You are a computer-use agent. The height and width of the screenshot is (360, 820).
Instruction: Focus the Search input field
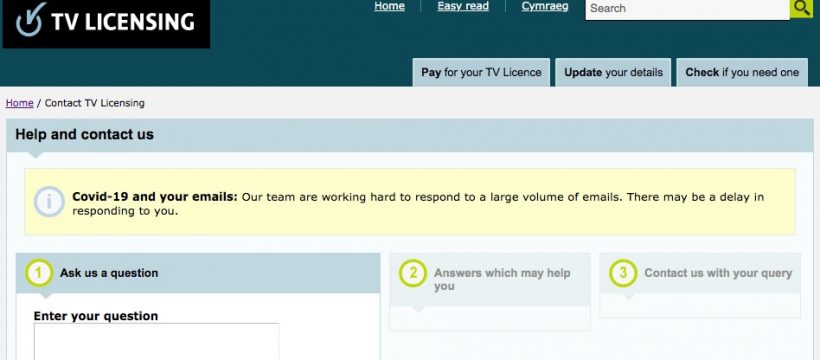pos(687,9)
